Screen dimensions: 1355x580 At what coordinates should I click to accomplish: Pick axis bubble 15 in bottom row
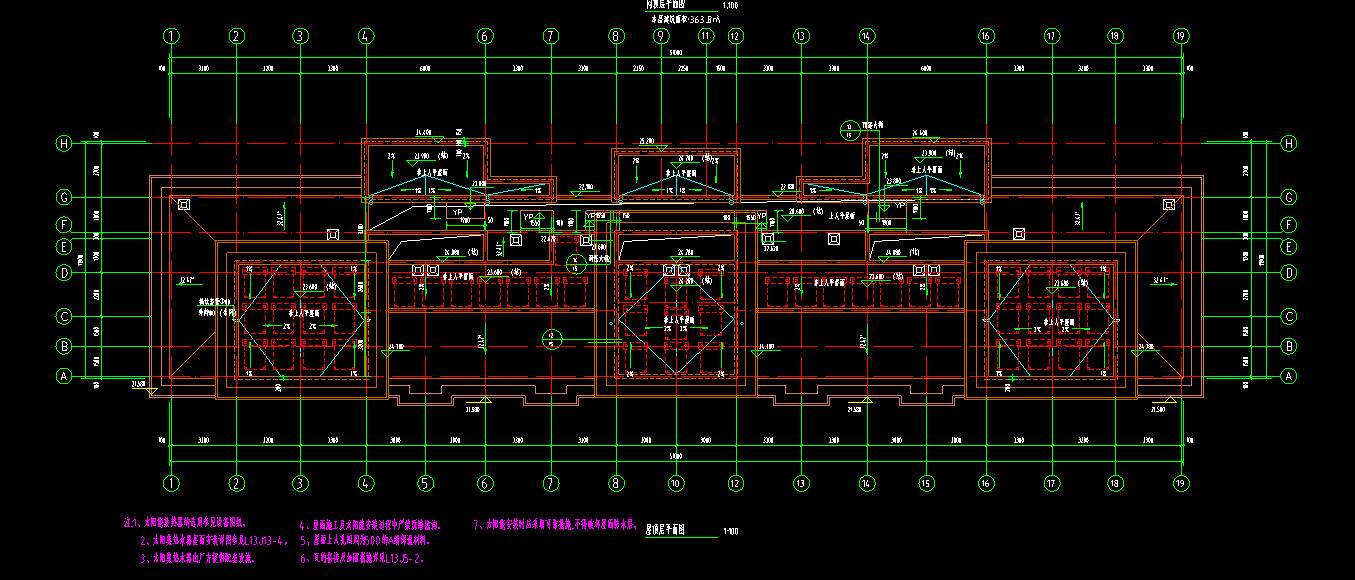pos(926,484)
